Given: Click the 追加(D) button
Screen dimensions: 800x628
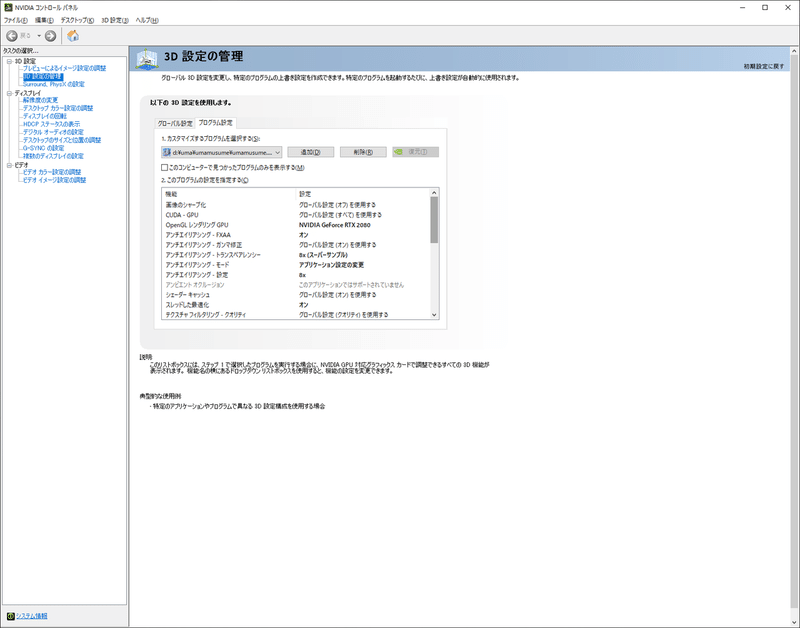Looking at the screenshot, I should coord(311,152).
